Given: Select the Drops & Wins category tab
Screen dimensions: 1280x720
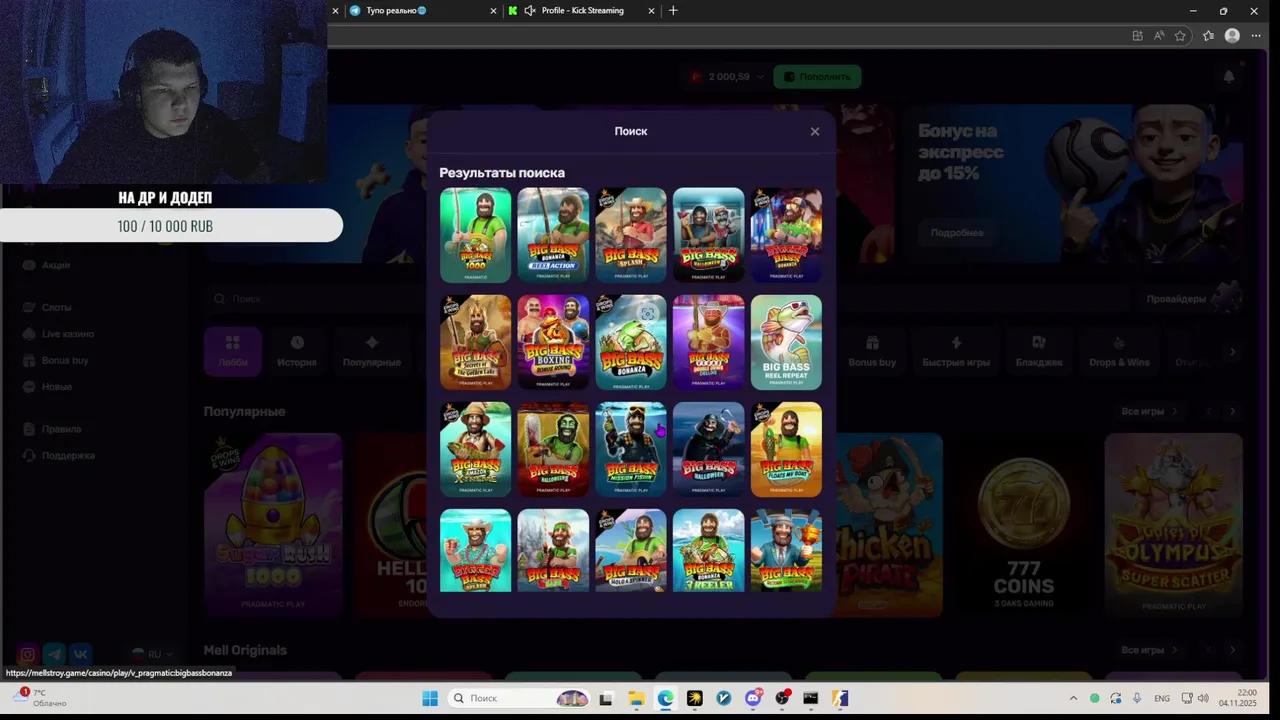Looking at the screenshot, I should tap(1119, 352).
